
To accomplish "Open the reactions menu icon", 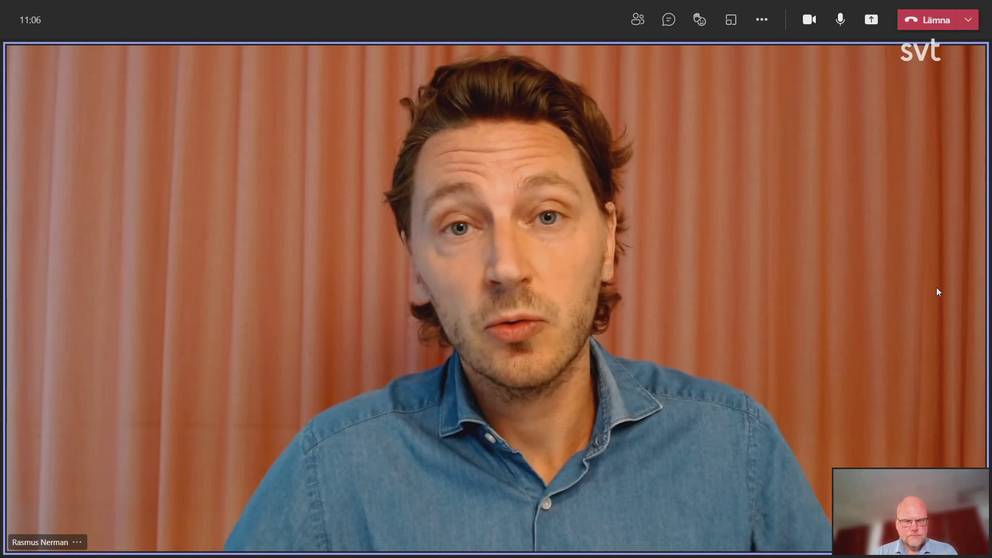I will point(699,19).
